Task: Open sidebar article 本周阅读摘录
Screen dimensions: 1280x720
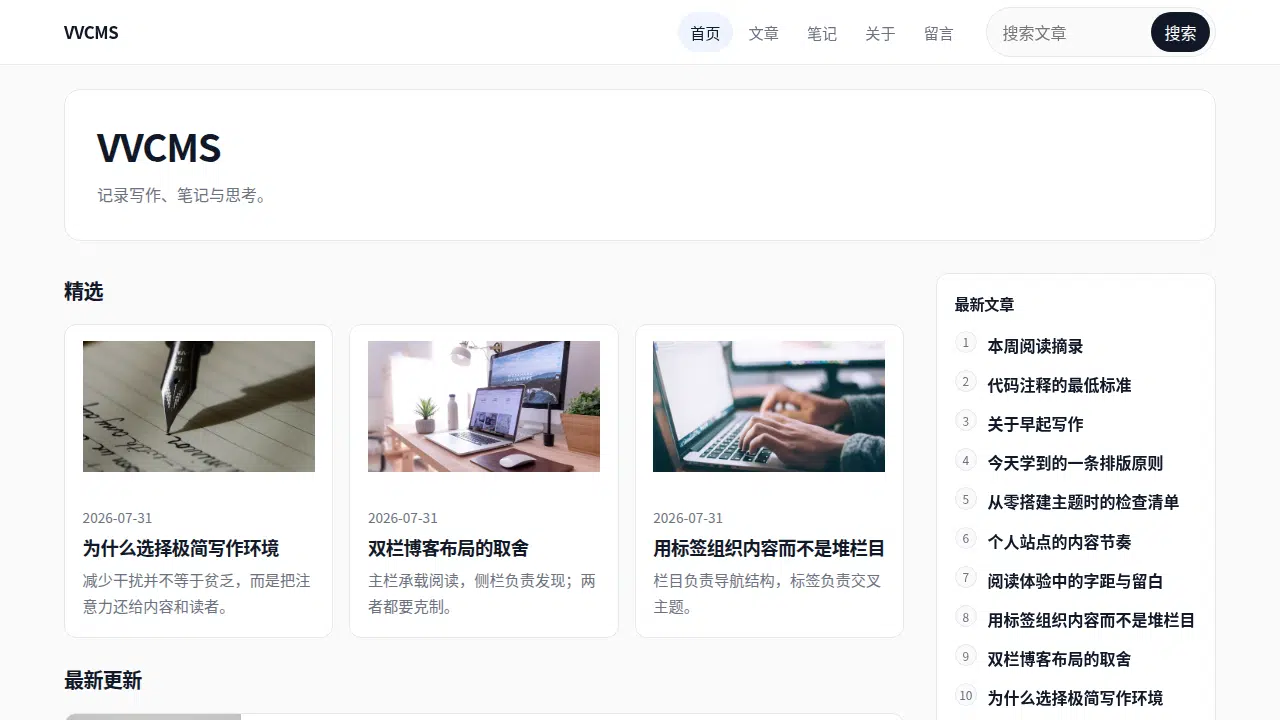Action: [1035, 346]
